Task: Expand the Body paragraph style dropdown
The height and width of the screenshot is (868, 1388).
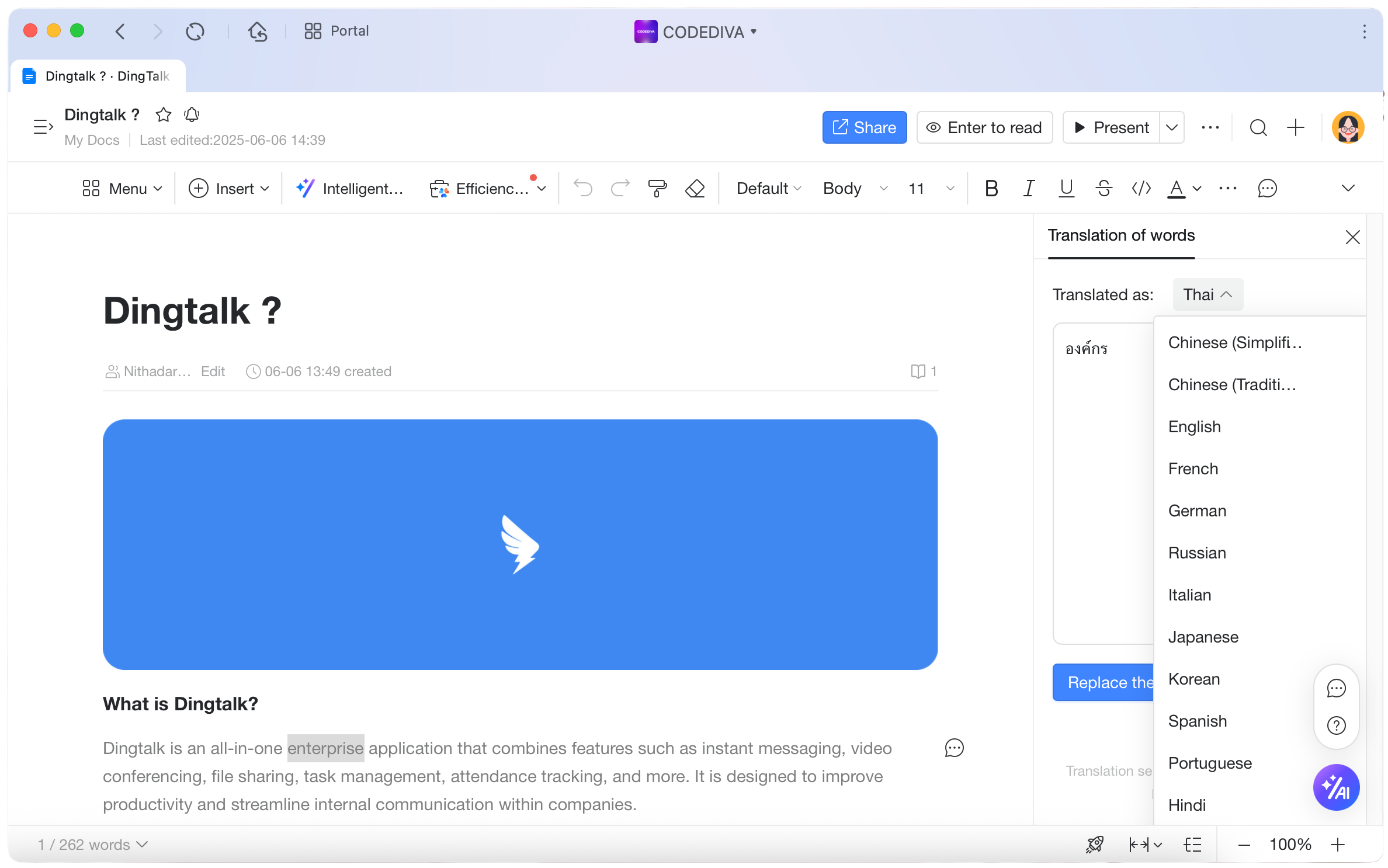Action: click(855, 188)
